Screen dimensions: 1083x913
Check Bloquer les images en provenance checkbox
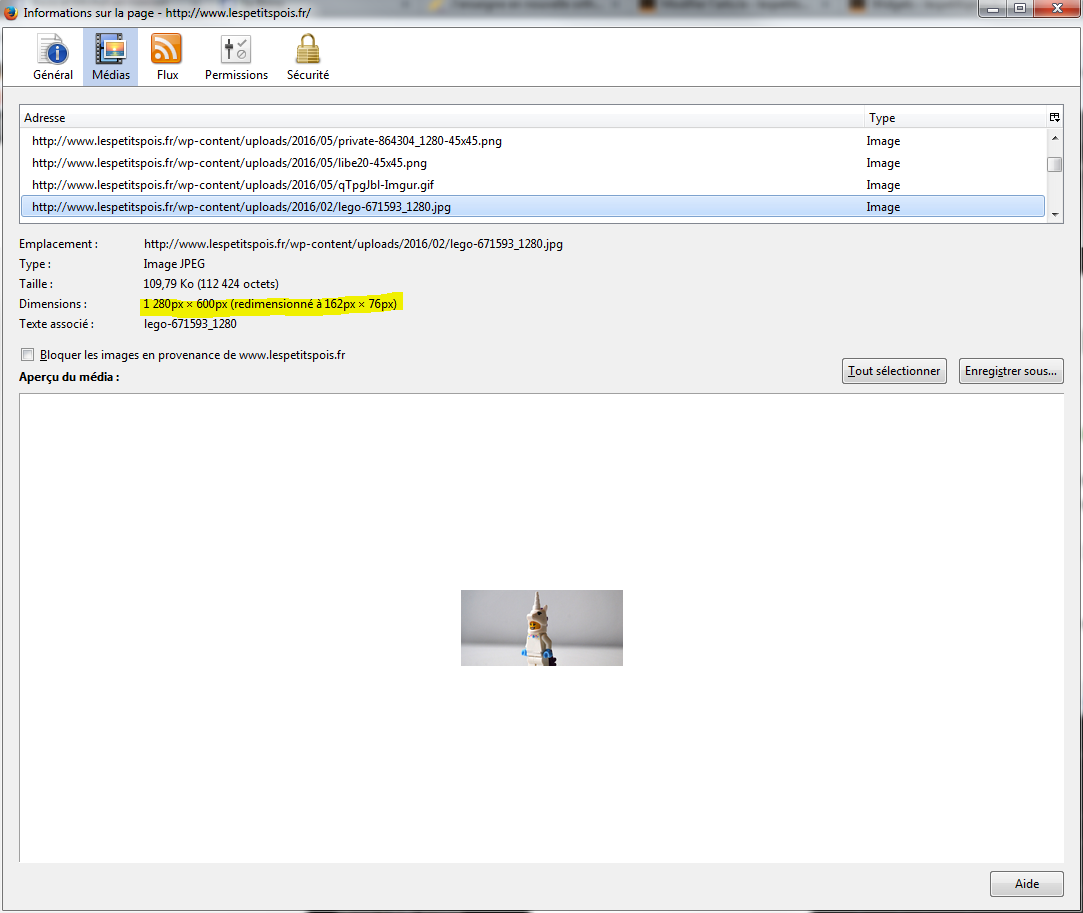(x=28, y=355)
